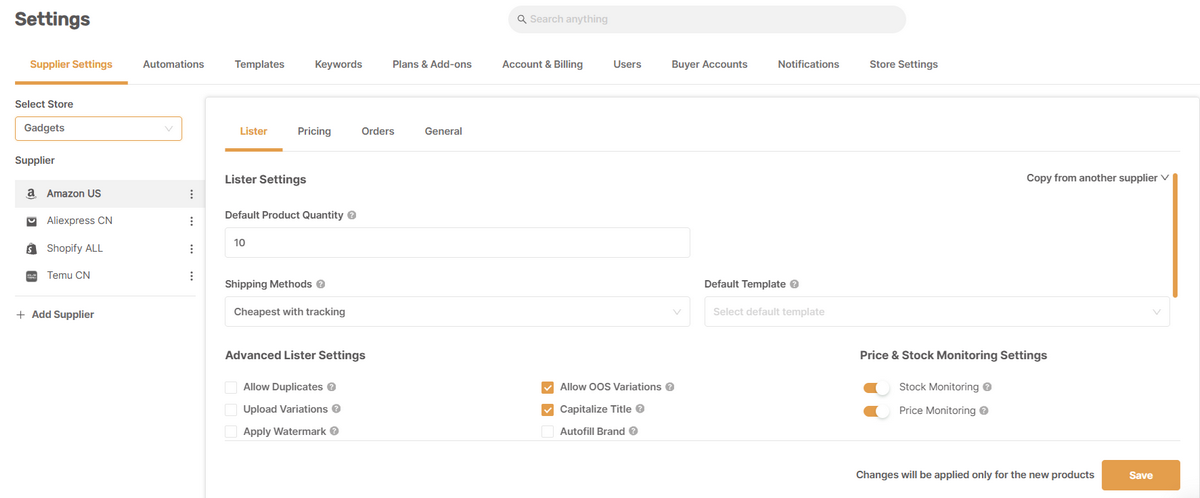Image resolution: width=1200 pixels, height=498 pixels.
Task: Click the Amazon US supplier logo icon
Action: pyautogui.click(x=32, y=194)
